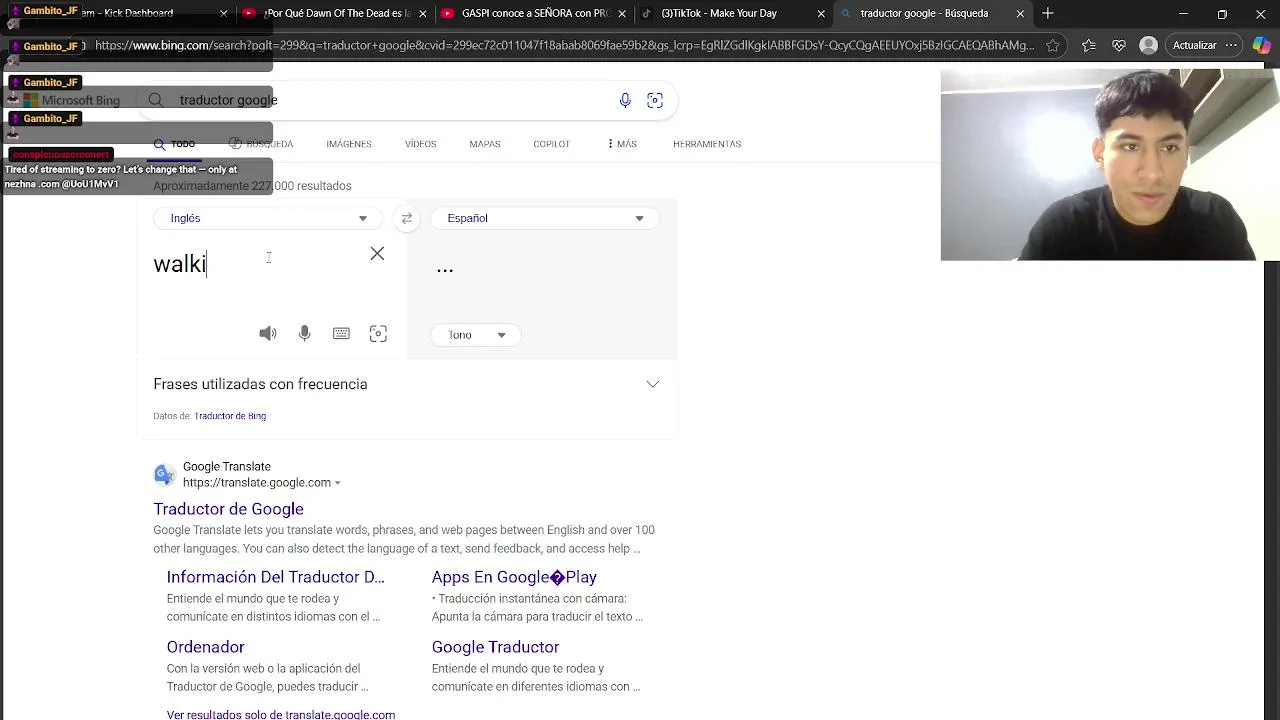The image size is (1280, 720).
Task: Open the Traductor de Bing data source link
Action: point(230,416)
